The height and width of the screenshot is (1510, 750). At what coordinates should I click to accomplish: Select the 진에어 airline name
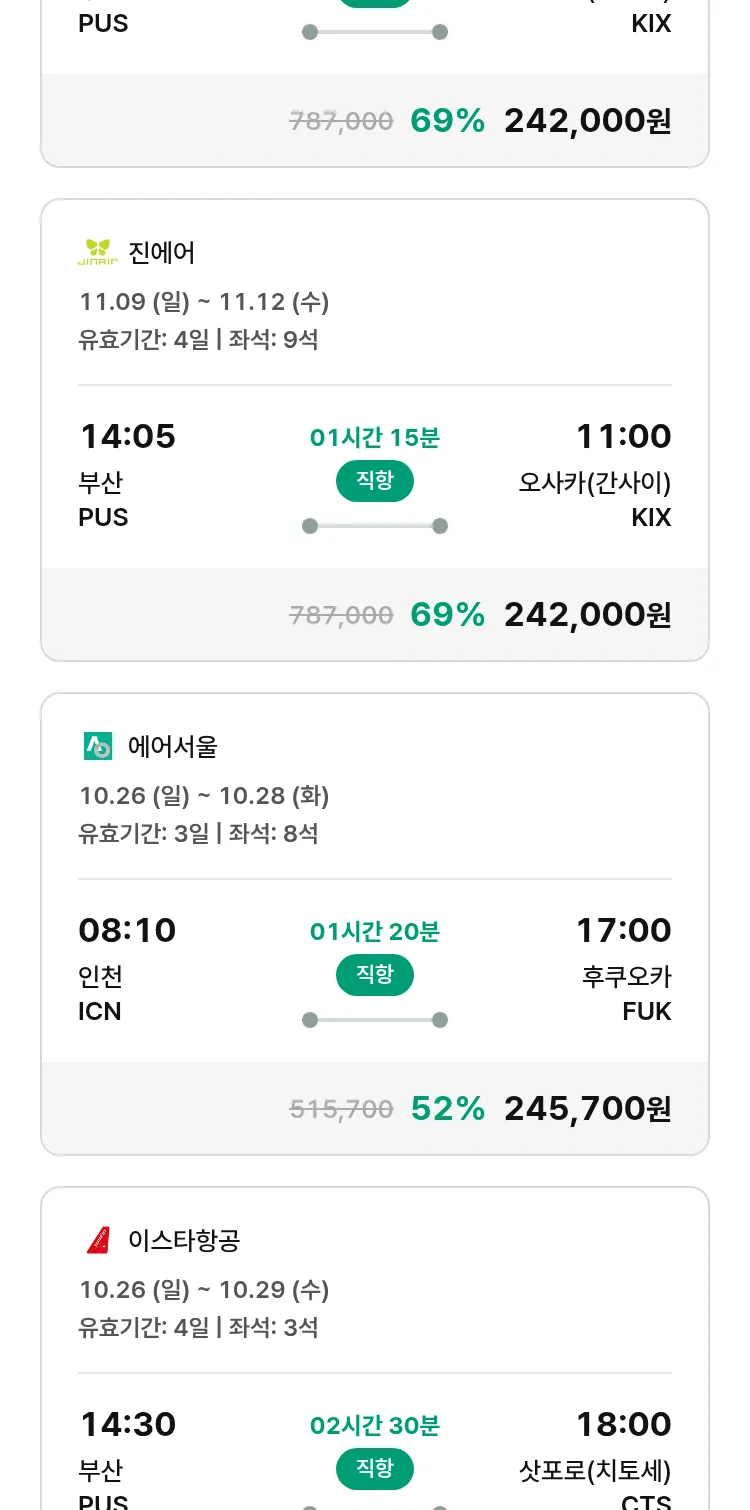point(162,253)
